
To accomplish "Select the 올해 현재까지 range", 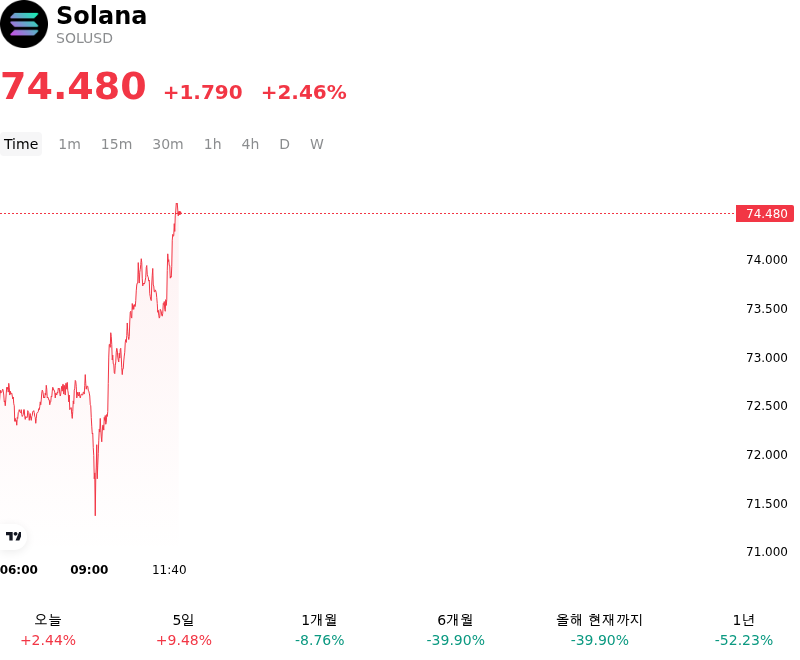I will point(599,630).
